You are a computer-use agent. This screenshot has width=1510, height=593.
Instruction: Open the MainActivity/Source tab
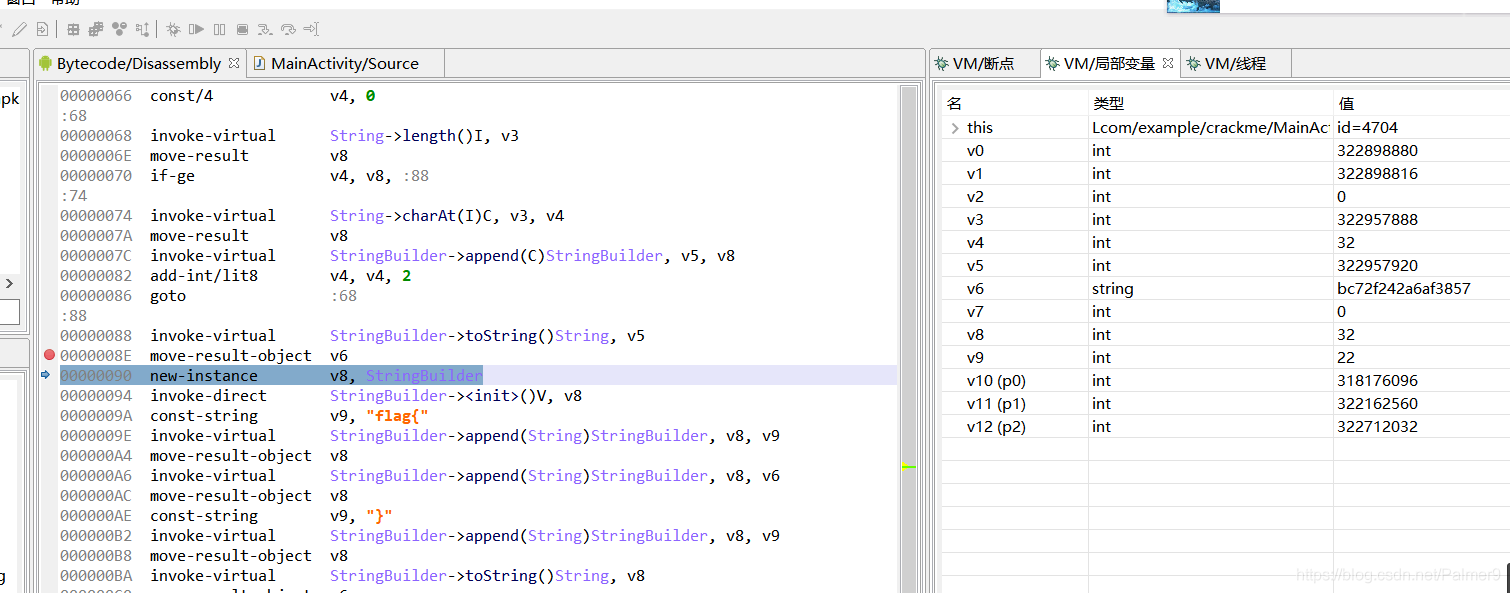point(345,63)
